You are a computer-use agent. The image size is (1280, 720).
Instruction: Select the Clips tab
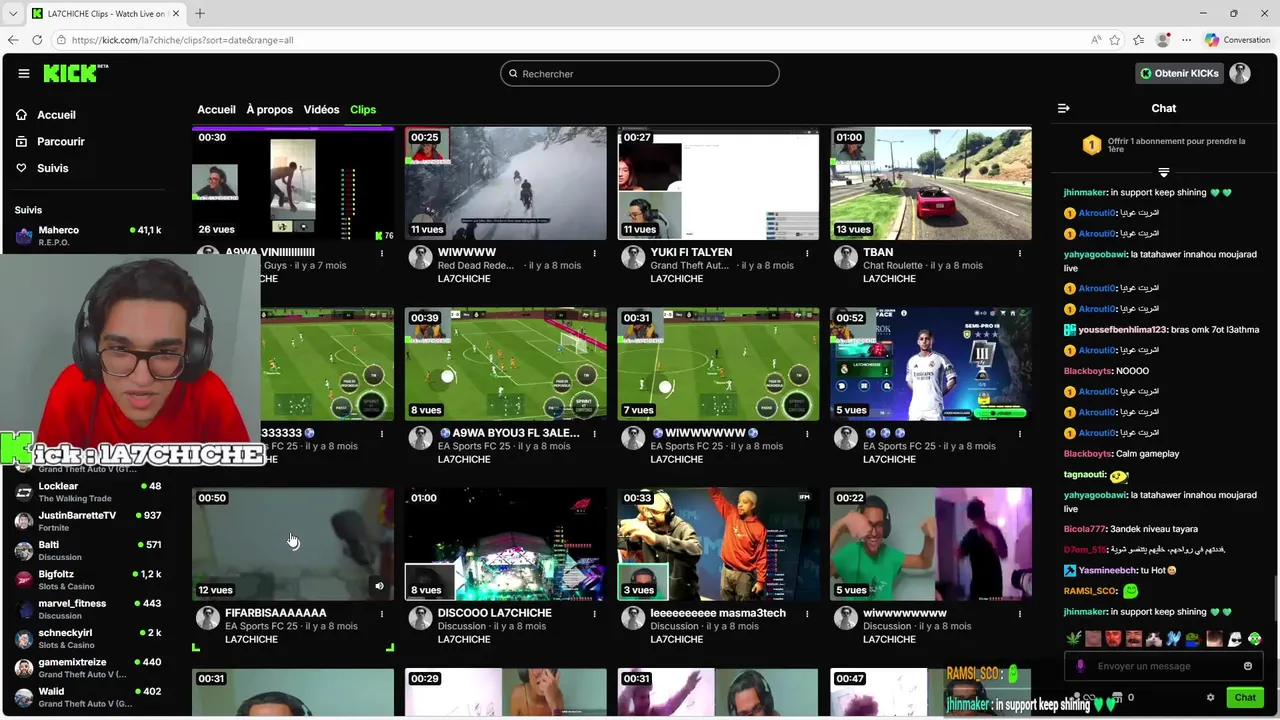363,109
